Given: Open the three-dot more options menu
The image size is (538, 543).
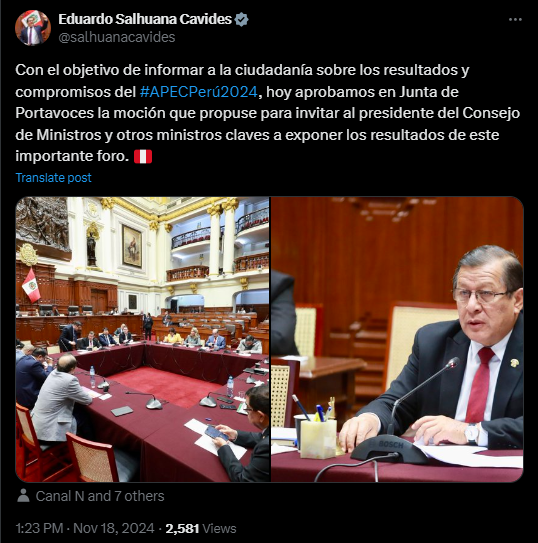Looking at the screenshot, I should point(515,20).
